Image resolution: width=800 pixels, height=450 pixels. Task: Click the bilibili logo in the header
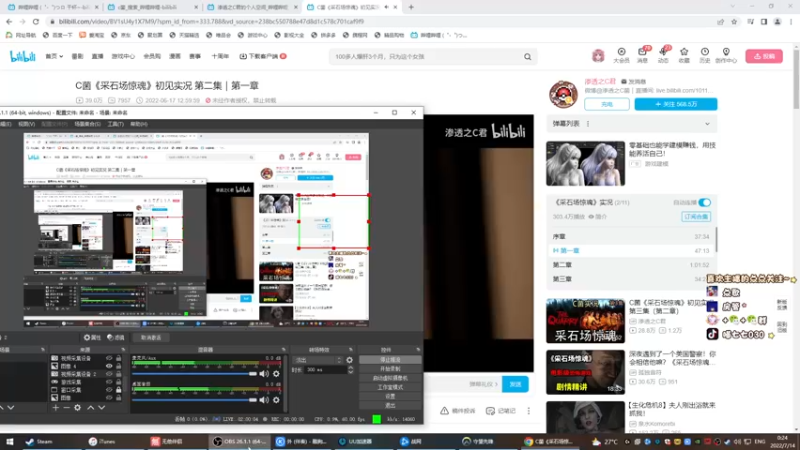click(x=22, y=56)
